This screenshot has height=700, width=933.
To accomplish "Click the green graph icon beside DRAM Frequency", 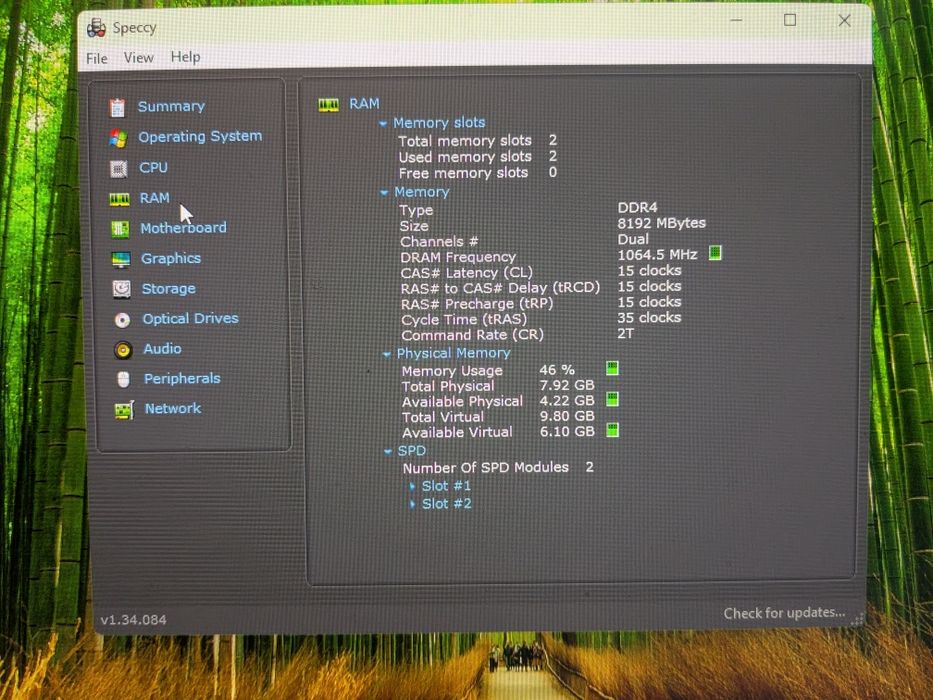I will 715,254.
